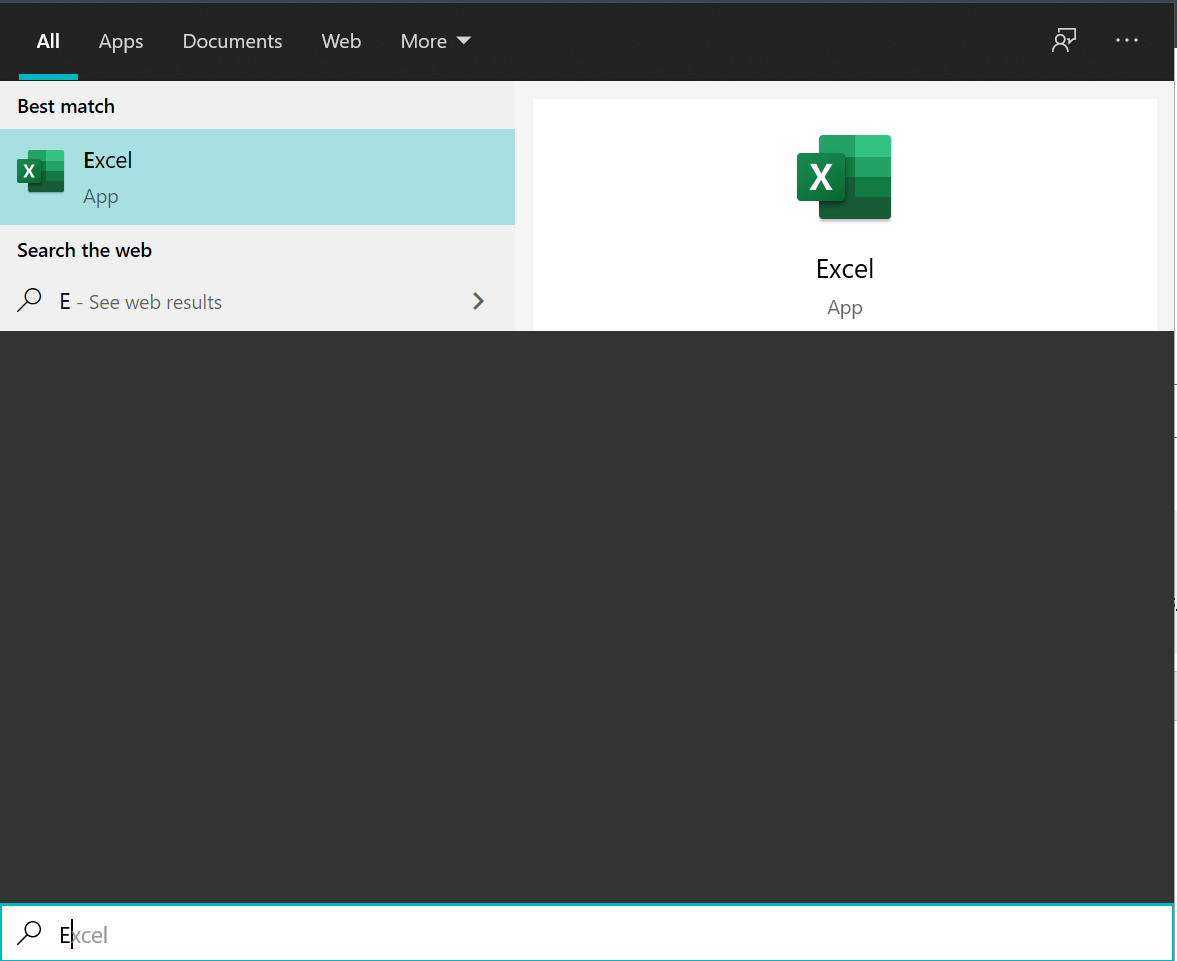The height and width of the screenshot is (961, 1177).
Task: Click the feedback person icon in header
Action: click(1064, 41)
